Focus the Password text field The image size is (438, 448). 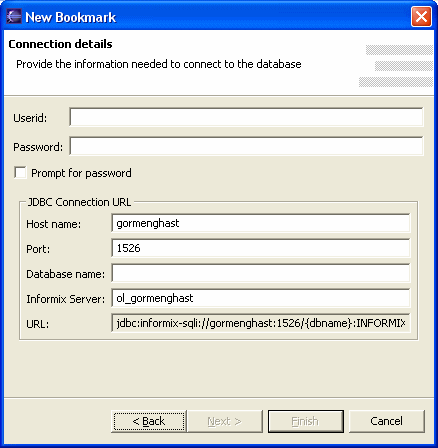(x=246, y=146)
